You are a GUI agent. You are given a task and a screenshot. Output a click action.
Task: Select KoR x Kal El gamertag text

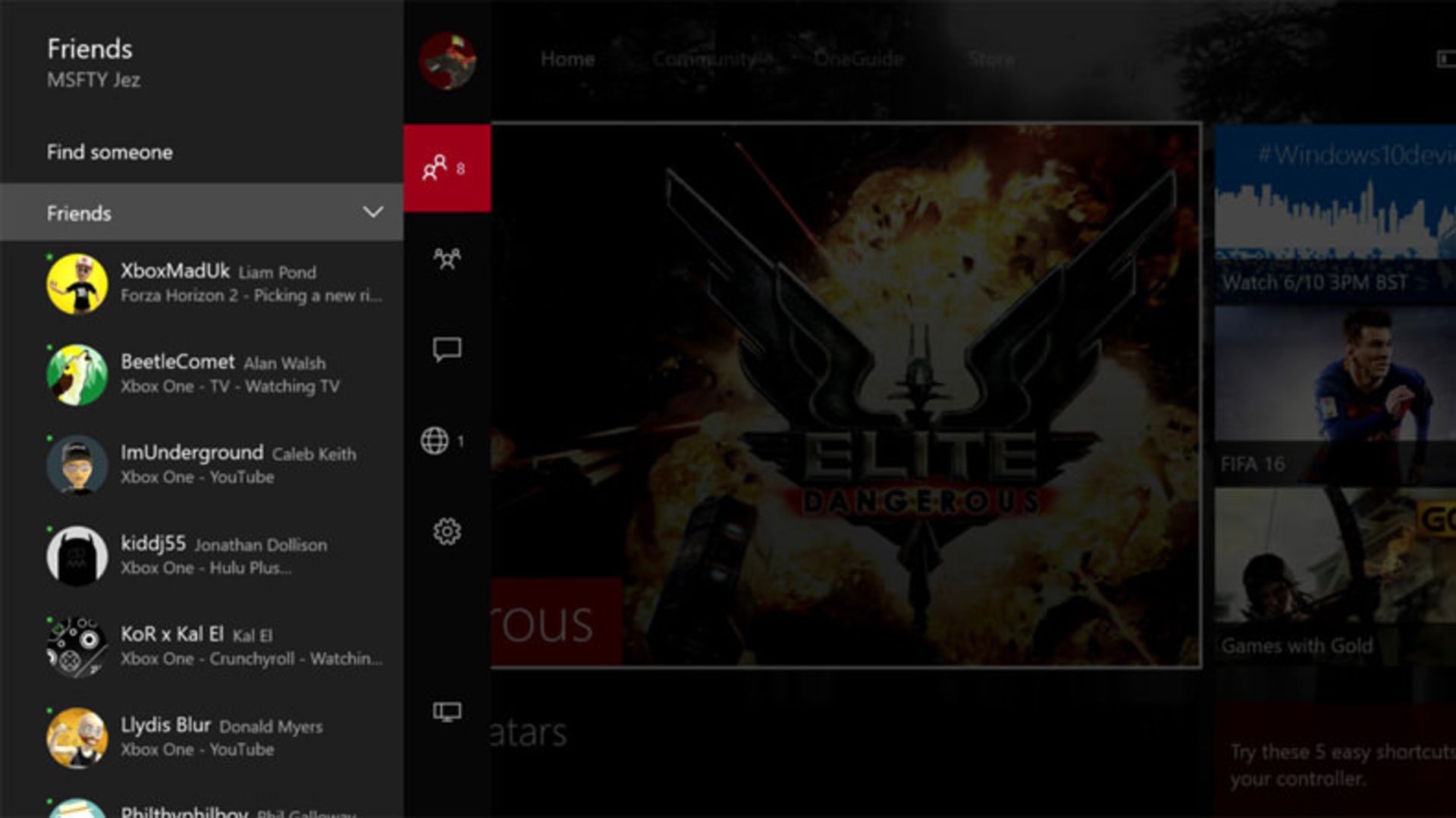point(172,634)
